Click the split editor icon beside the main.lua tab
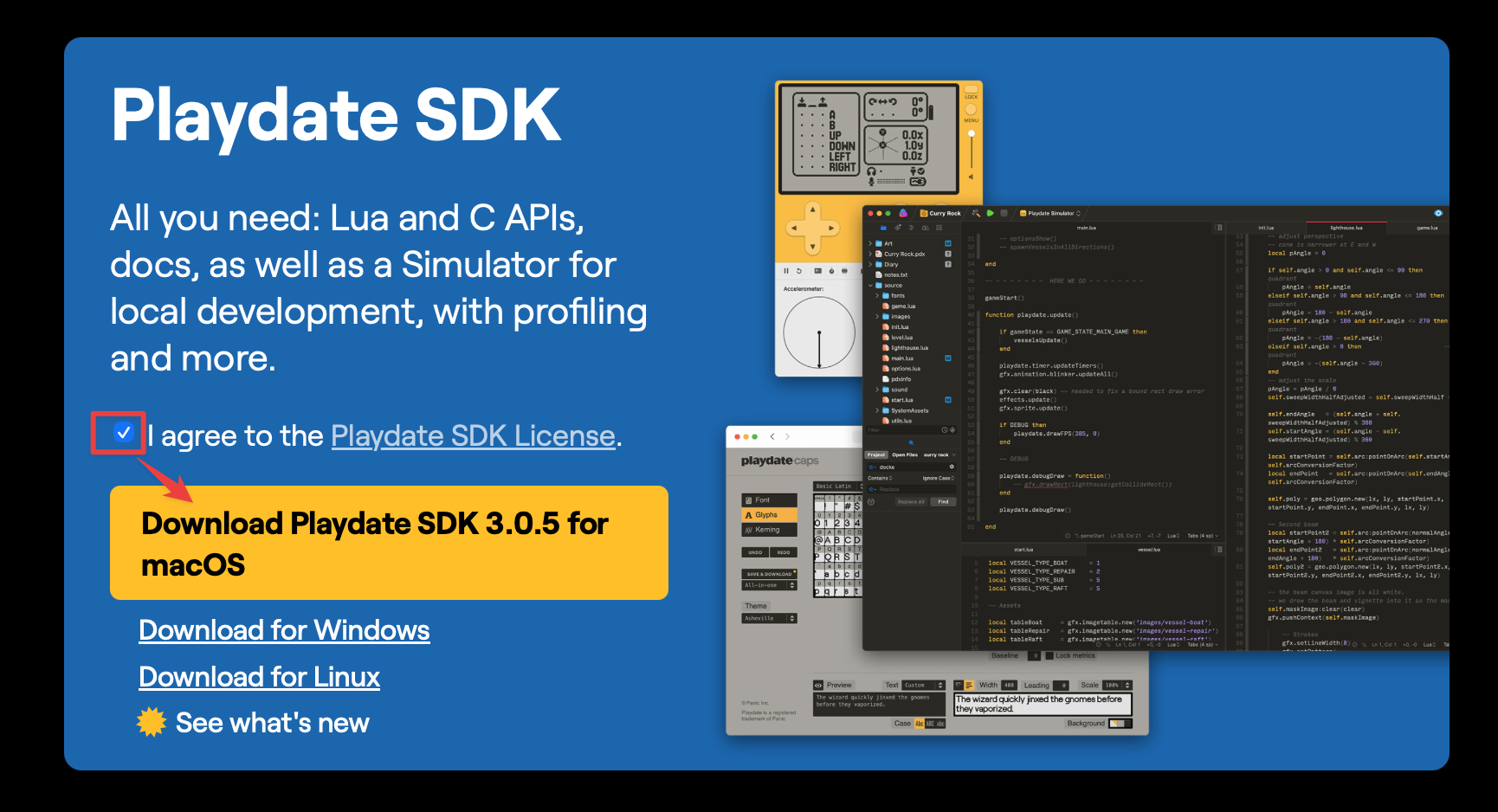The width and height of the screenshot is (1498, 812). pyautogui.click(x=1219, y=228)
